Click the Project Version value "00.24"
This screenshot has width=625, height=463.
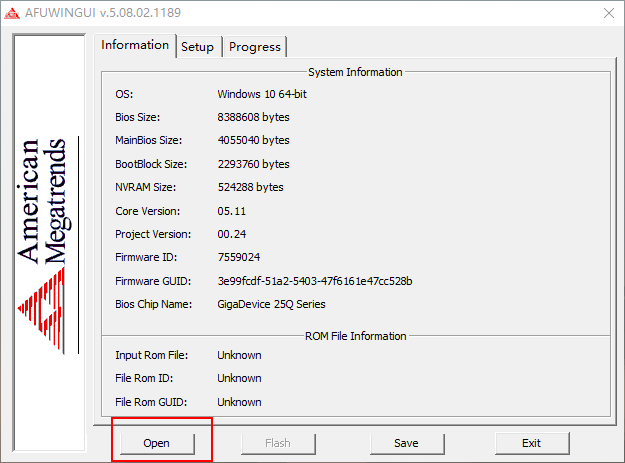232,234
